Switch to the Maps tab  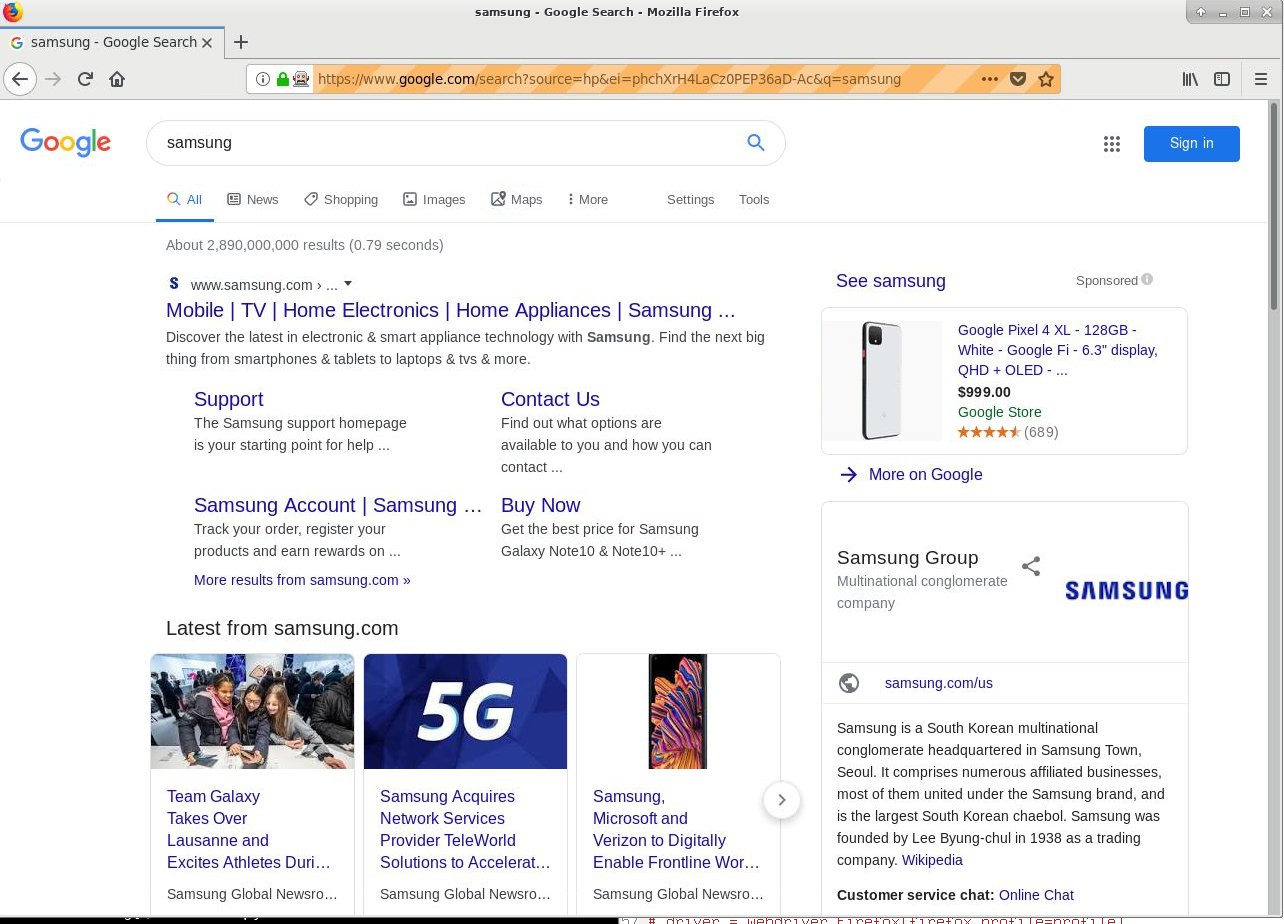tap(517, 200)
